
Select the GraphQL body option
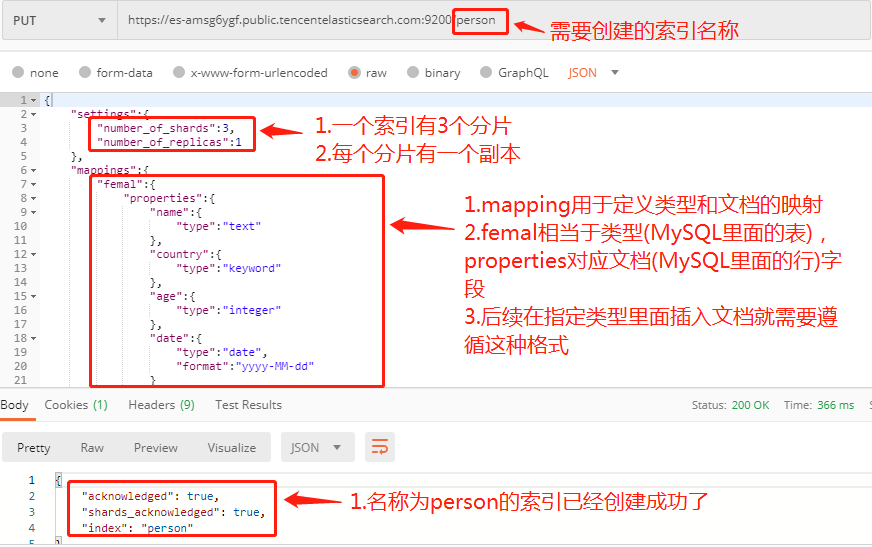(x=514, y=72)
